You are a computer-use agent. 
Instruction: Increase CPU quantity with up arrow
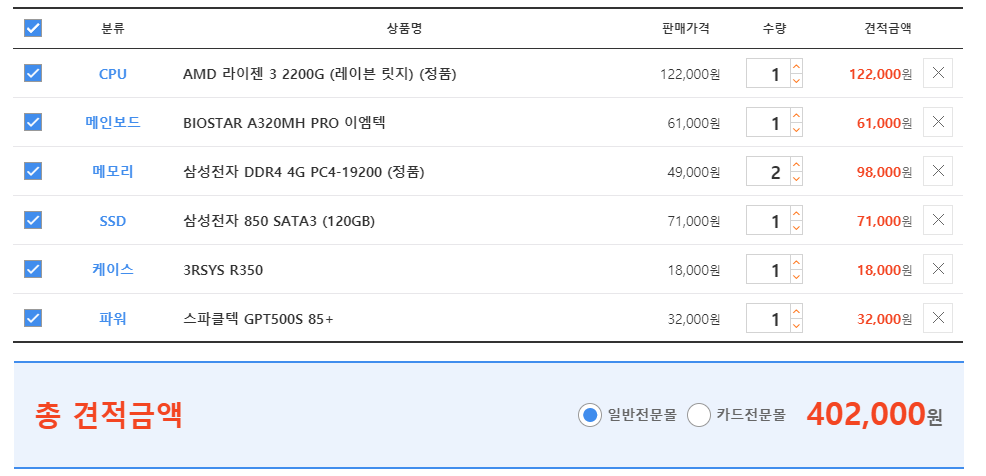pos(796,66)
